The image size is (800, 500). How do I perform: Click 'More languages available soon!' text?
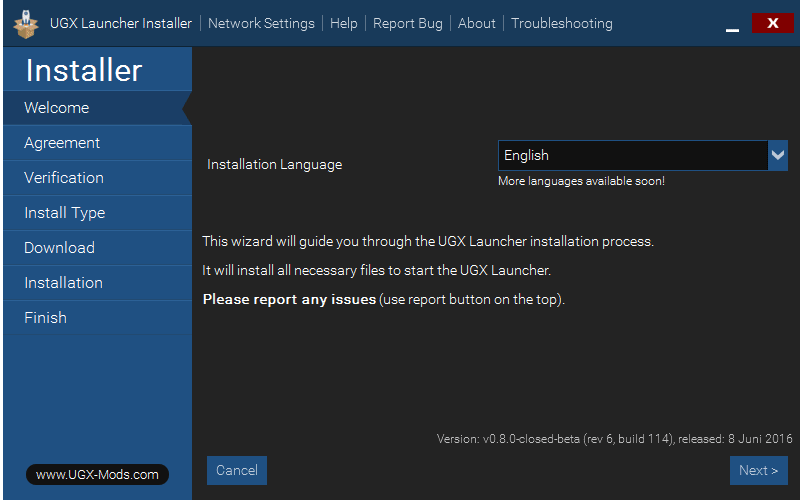coord(581,181)
